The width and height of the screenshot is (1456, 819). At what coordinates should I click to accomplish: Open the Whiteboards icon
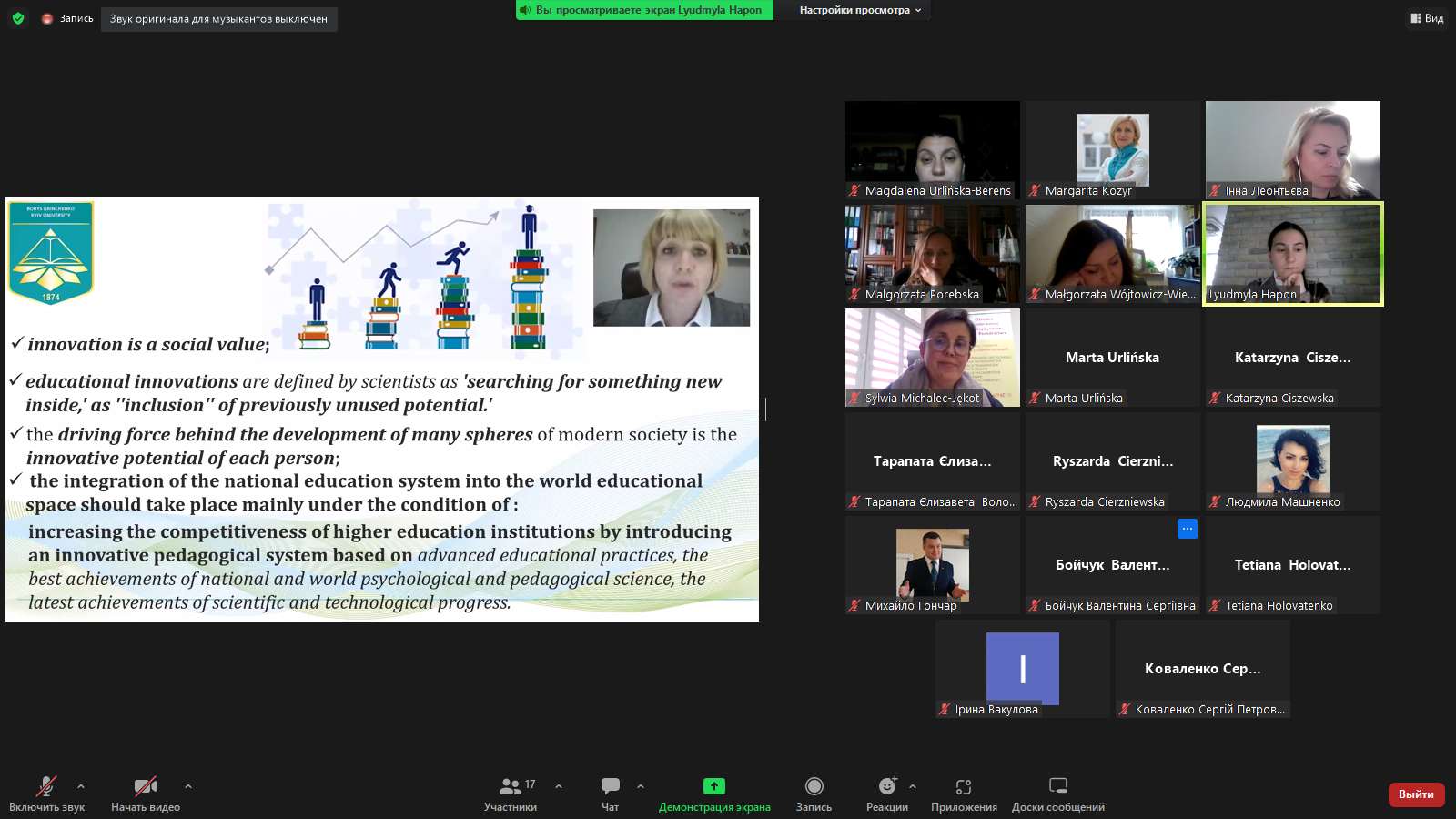coord(1057,786)
